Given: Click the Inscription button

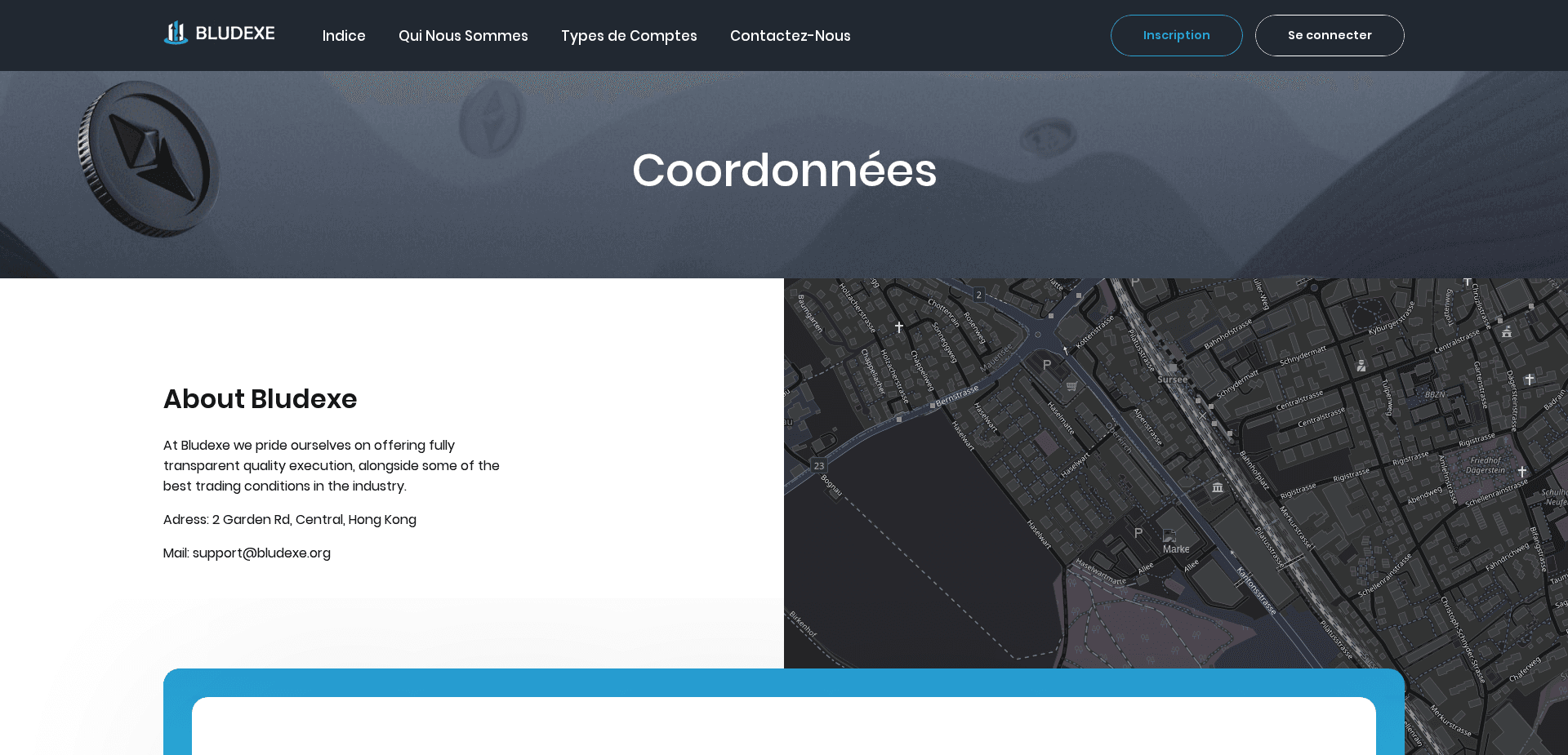Looking at the screenshot, I should pyautogui.click(x=1176, y=35).
